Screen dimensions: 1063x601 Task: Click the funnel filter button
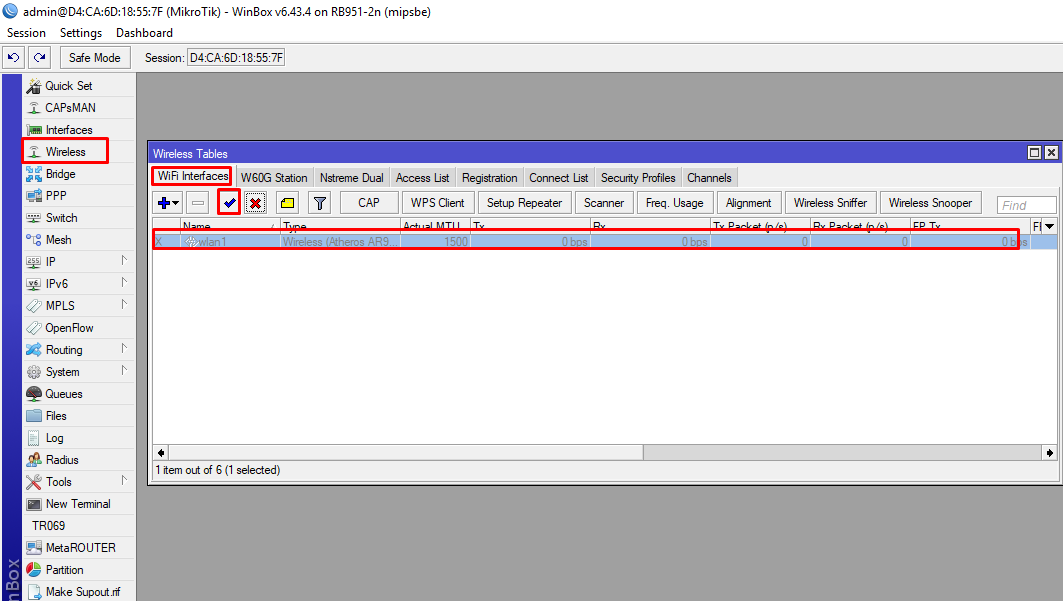(x=320, y=203)
